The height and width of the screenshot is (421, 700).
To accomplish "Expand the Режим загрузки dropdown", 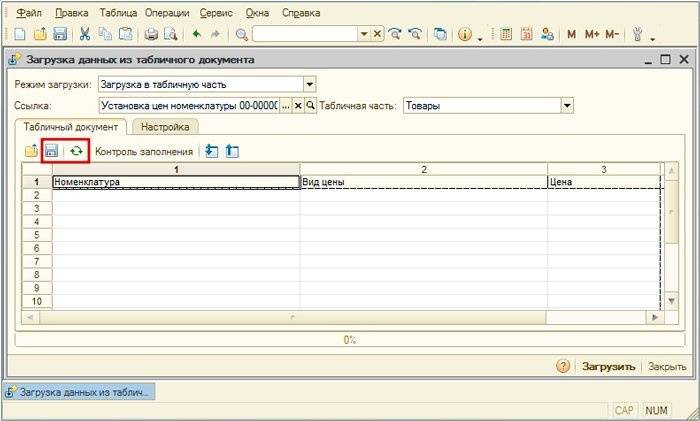I will coord(309,84).
